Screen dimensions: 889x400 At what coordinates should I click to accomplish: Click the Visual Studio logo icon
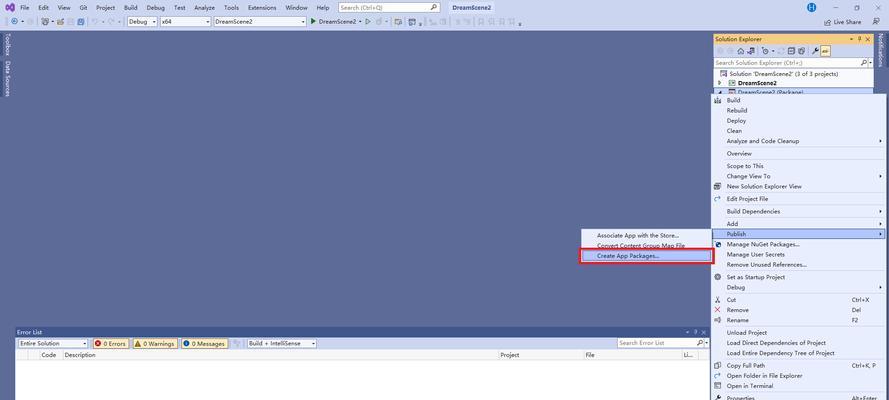10,7
